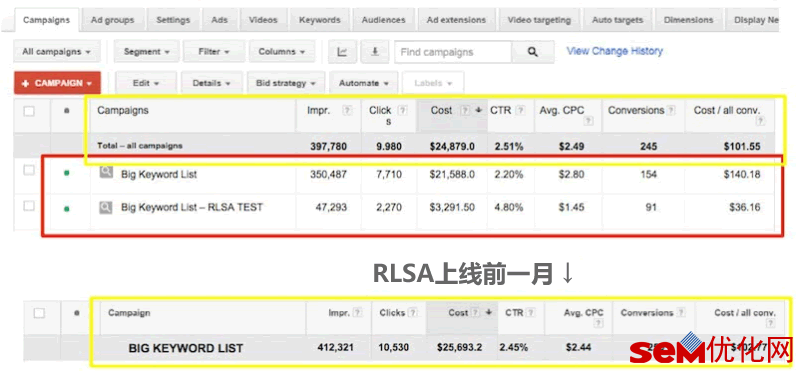Open the Details dropdown
This screenshot has height=371, width=798.
pyautogui.click(x=212, y=83)
